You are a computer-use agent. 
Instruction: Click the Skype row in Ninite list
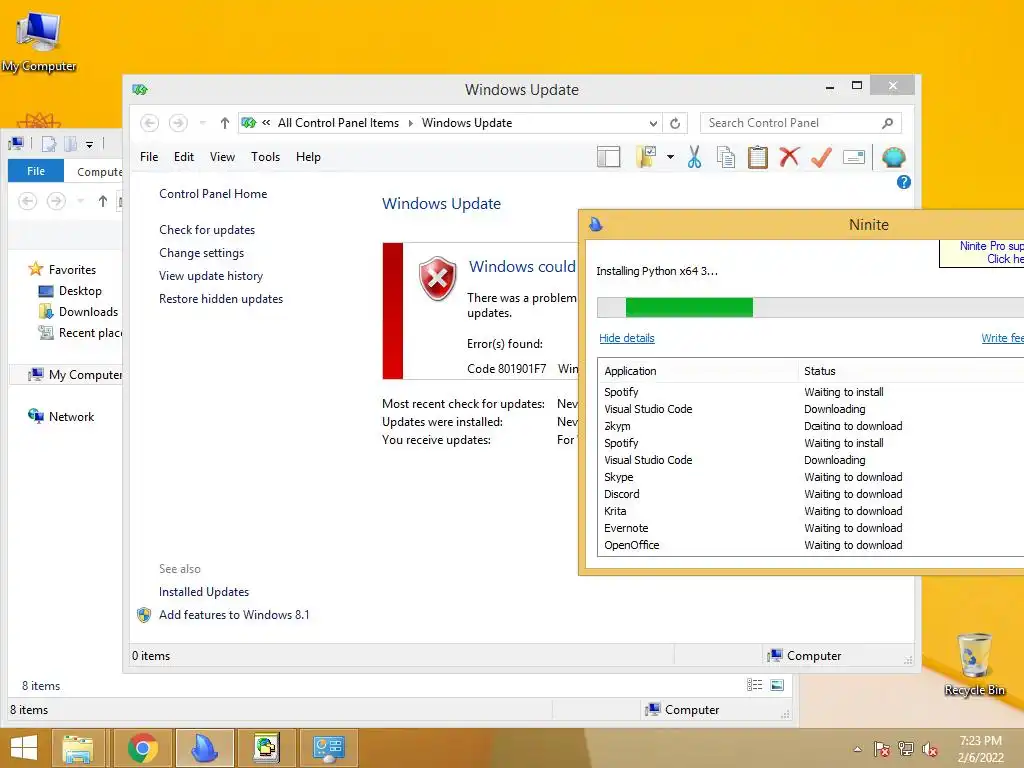click(x=810, y=477)
